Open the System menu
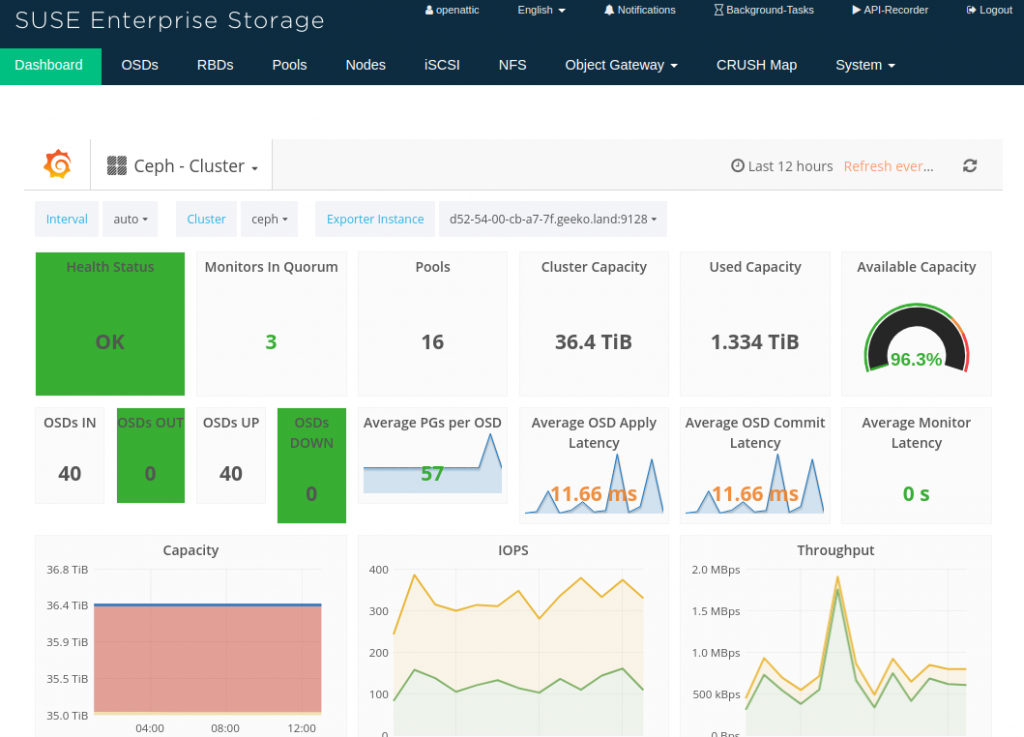 tap(865, 65)
